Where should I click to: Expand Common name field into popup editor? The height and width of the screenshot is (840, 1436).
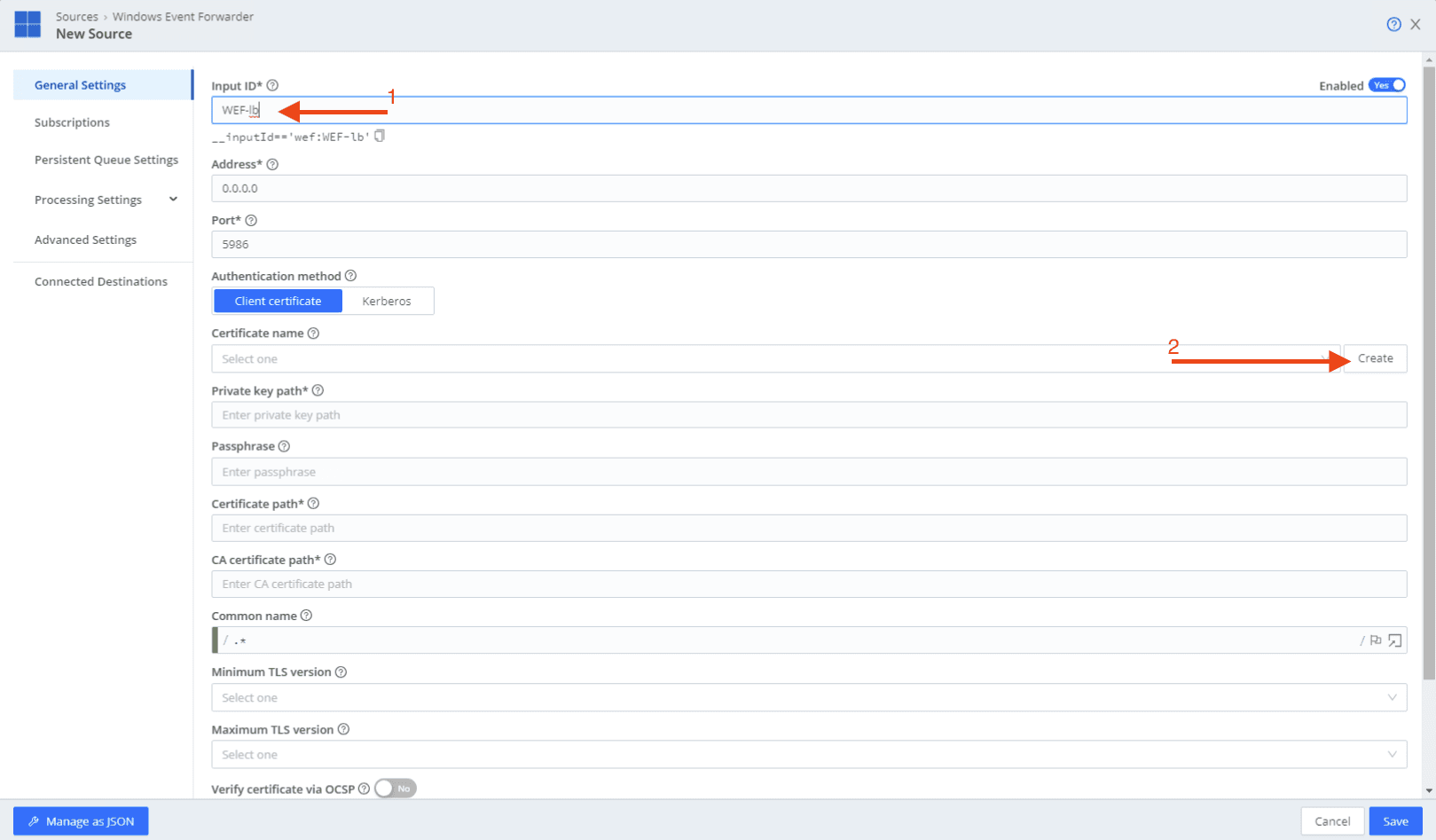click(x=1394, y=640)
